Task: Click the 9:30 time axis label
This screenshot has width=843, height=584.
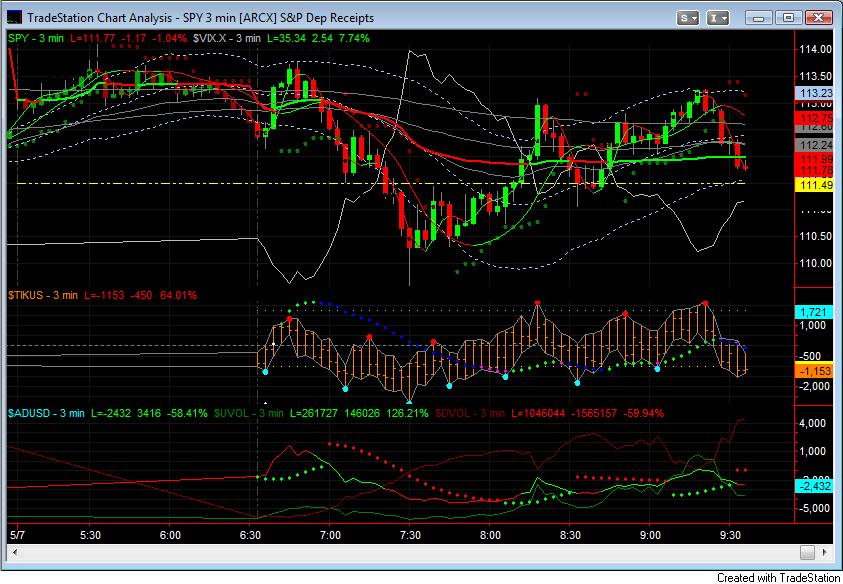Action: [730, 536]
